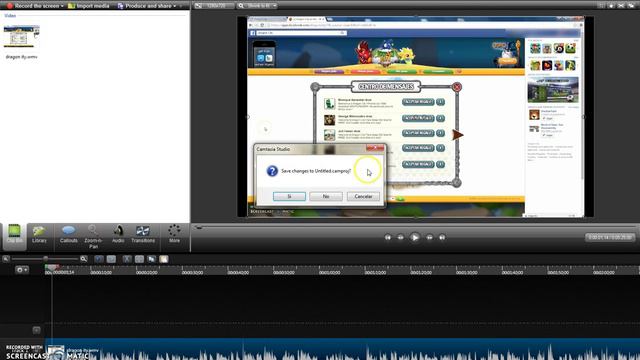
Task: Open the timeline track options gear dropdown
Action: (x=22, y=270)
